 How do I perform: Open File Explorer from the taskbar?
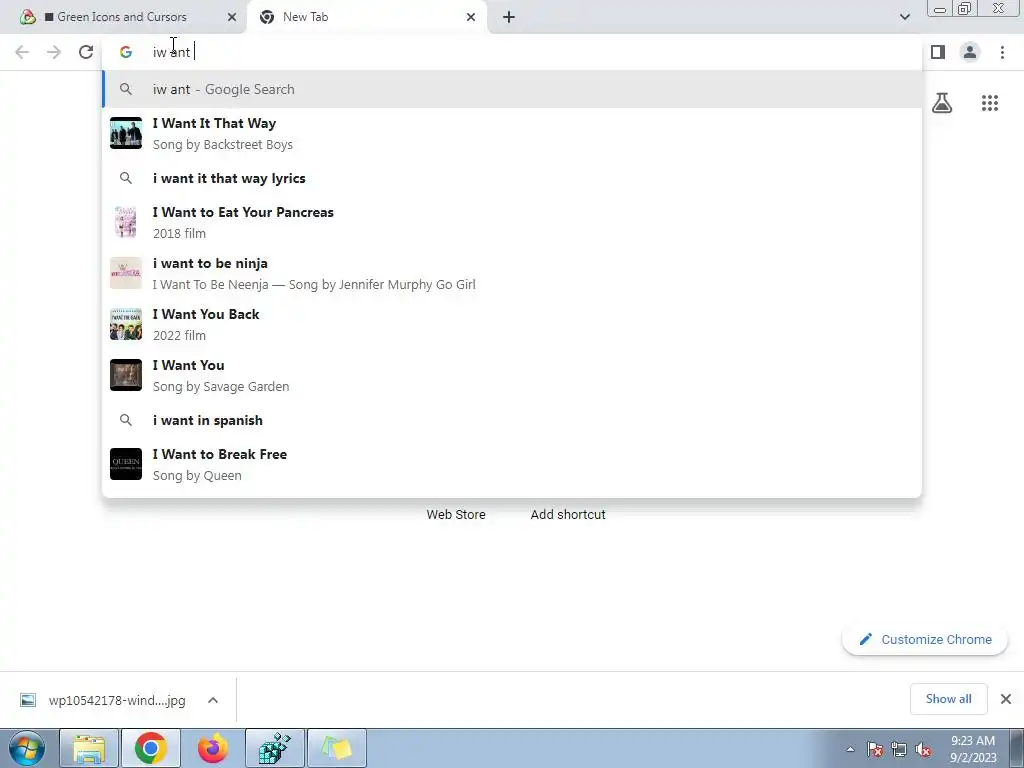point(89,748)
